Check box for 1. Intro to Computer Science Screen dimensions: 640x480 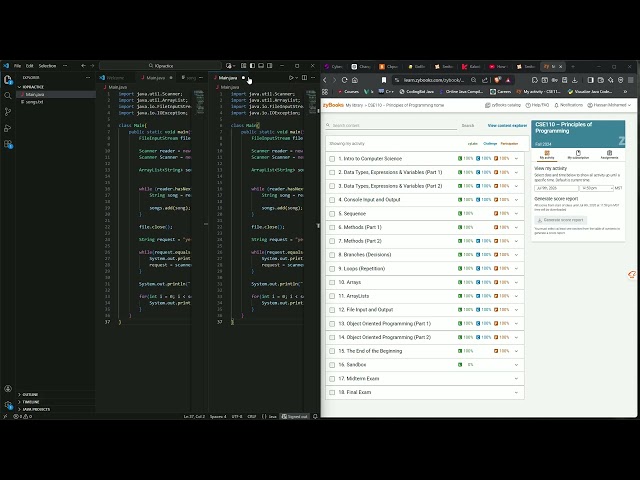(x=332, y=159)
